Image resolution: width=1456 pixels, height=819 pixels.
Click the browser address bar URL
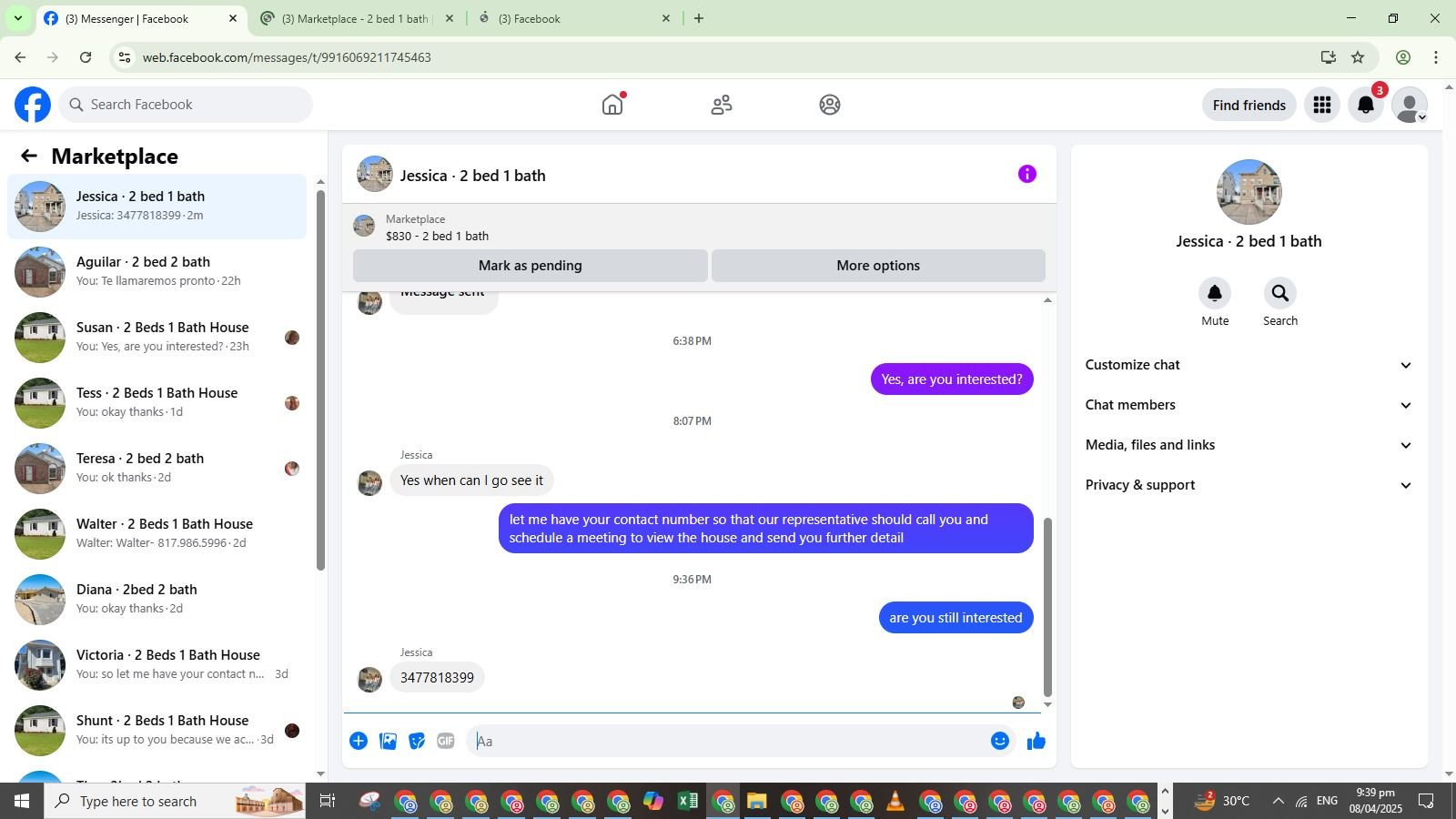point(287,57)
